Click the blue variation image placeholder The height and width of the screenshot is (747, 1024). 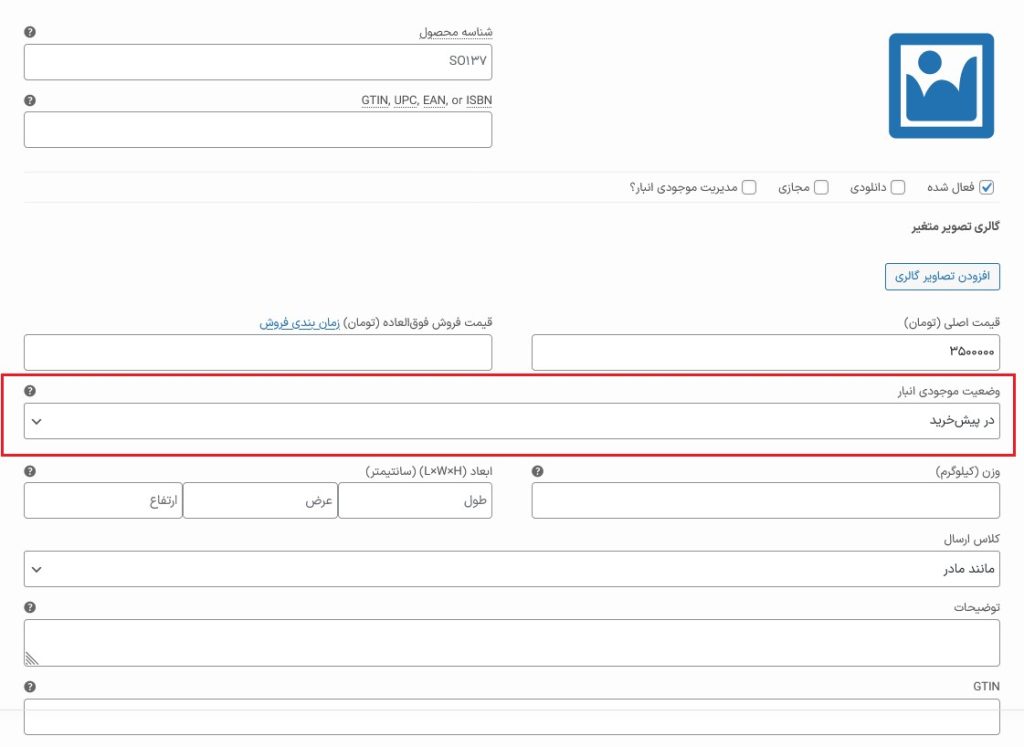(x=941, y=86)
